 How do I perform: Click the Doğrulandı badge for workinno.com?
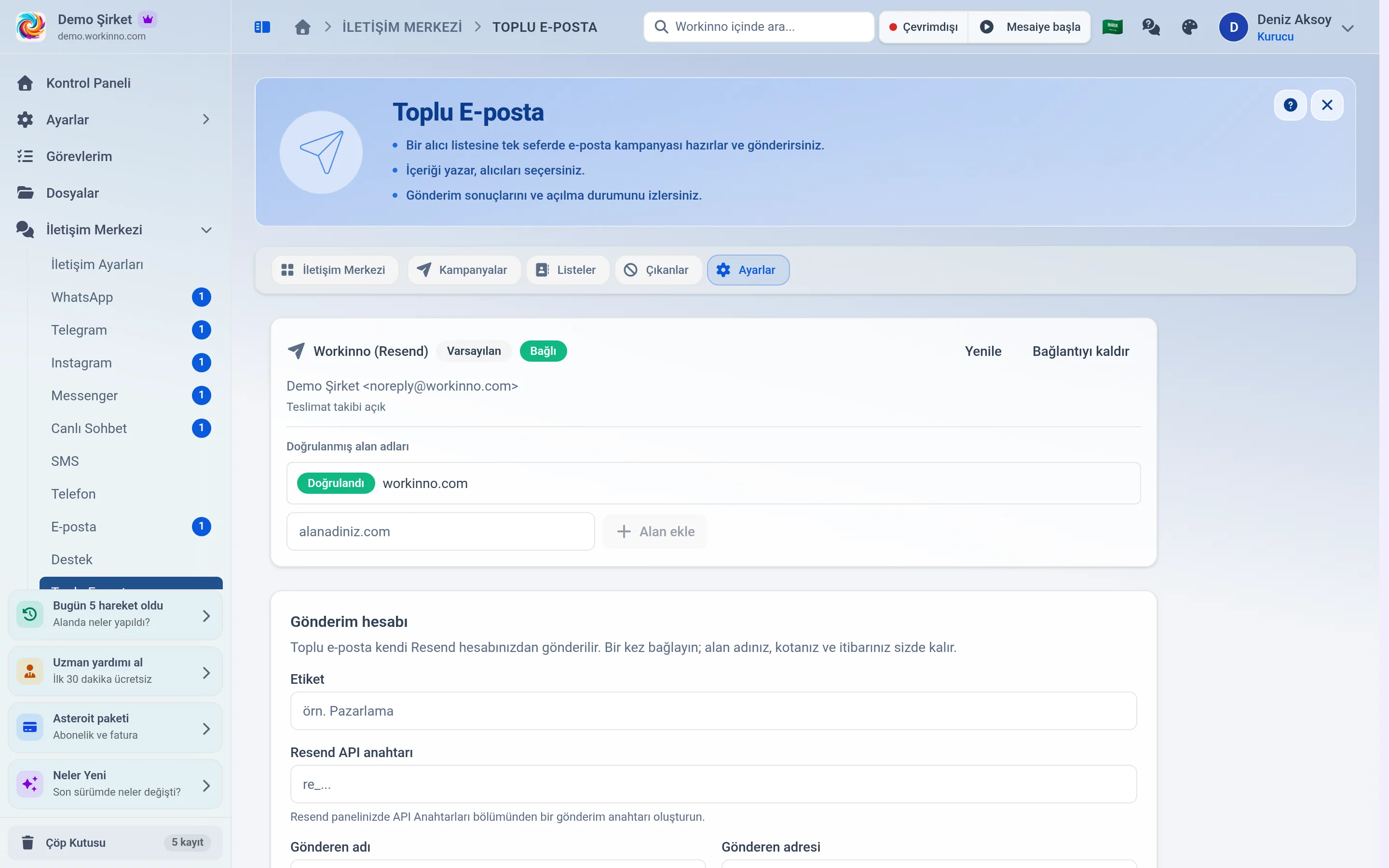[336, 483]
